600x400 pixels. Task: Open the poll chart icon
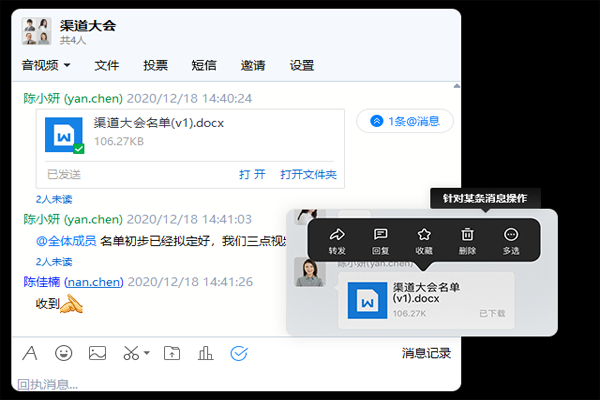[x=206, y=353]
